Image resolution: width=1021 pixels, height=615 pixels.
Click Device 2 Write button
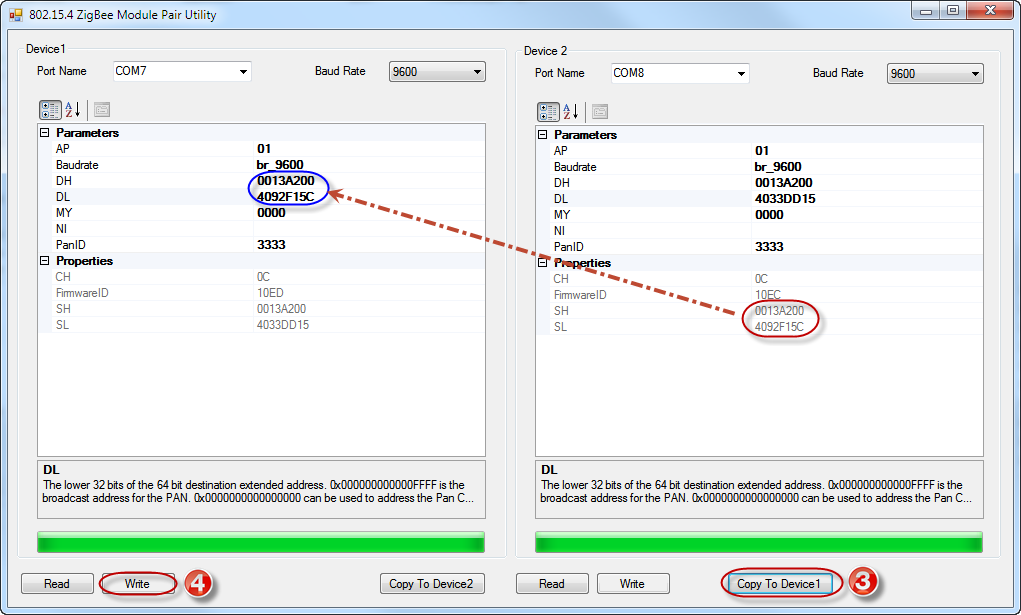tap(633, 584)
